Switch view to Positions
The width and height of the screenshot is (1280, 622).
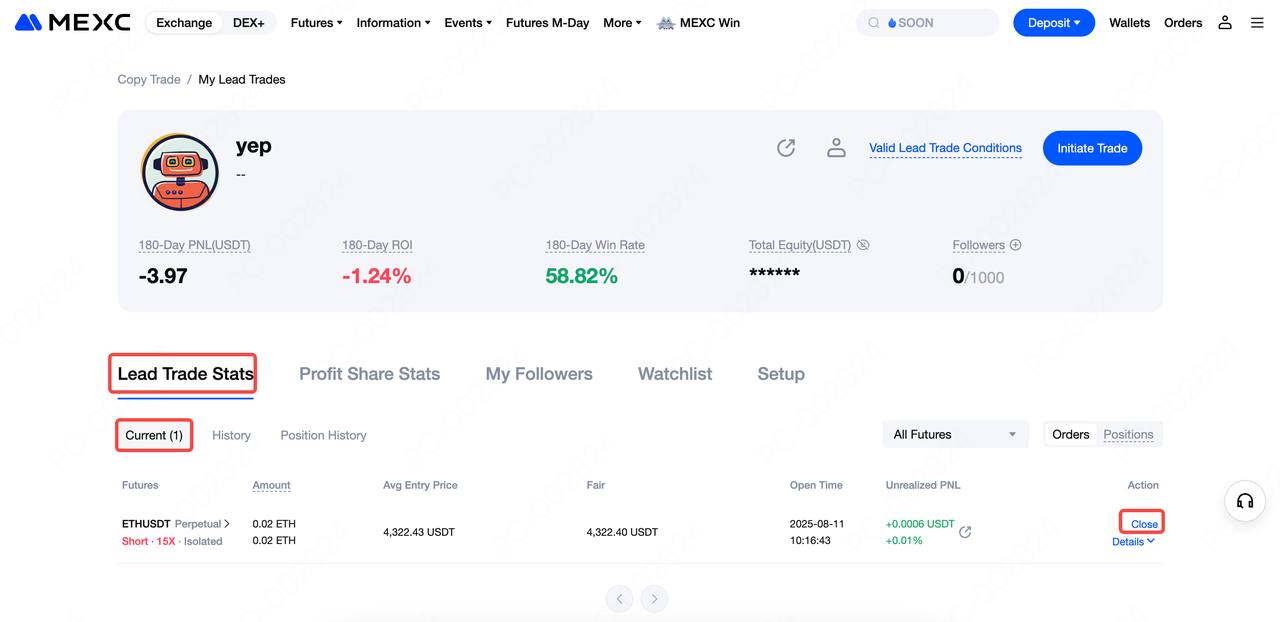1128,434
